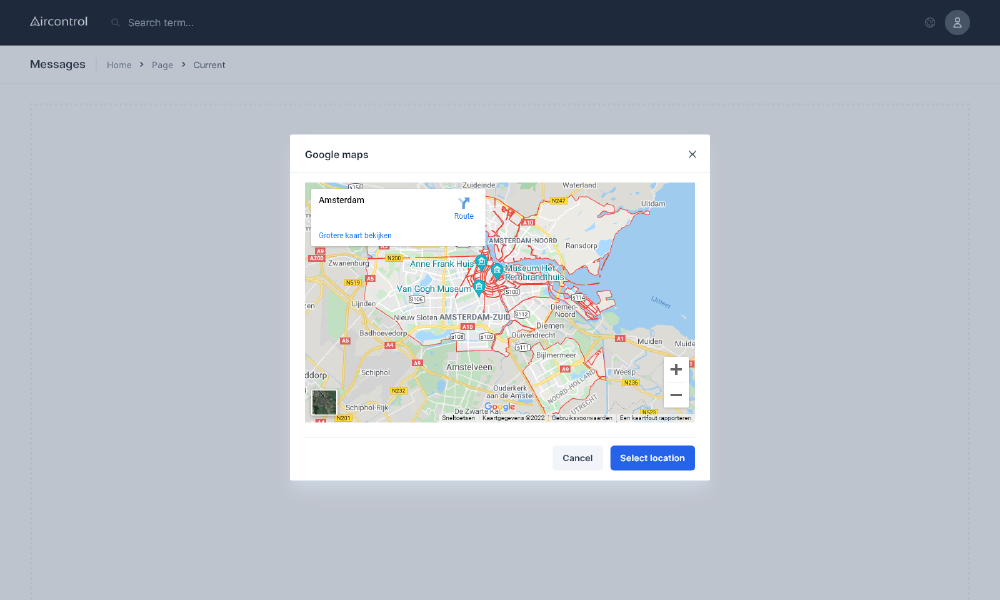
Task: Open the user avatar icon in navbar
Action: pos(957,22)
